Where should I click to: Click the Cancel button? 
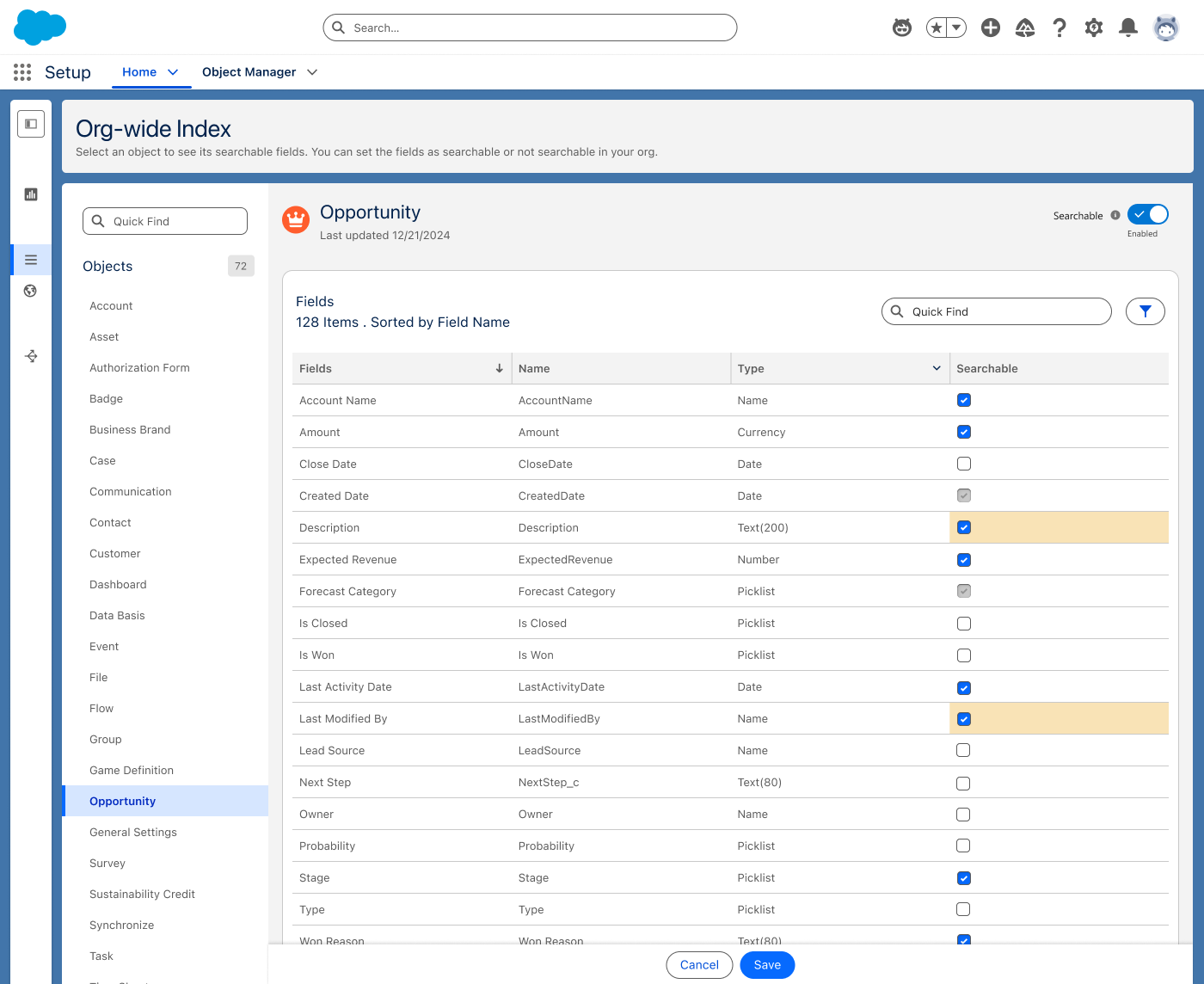(x=699, y=965)
